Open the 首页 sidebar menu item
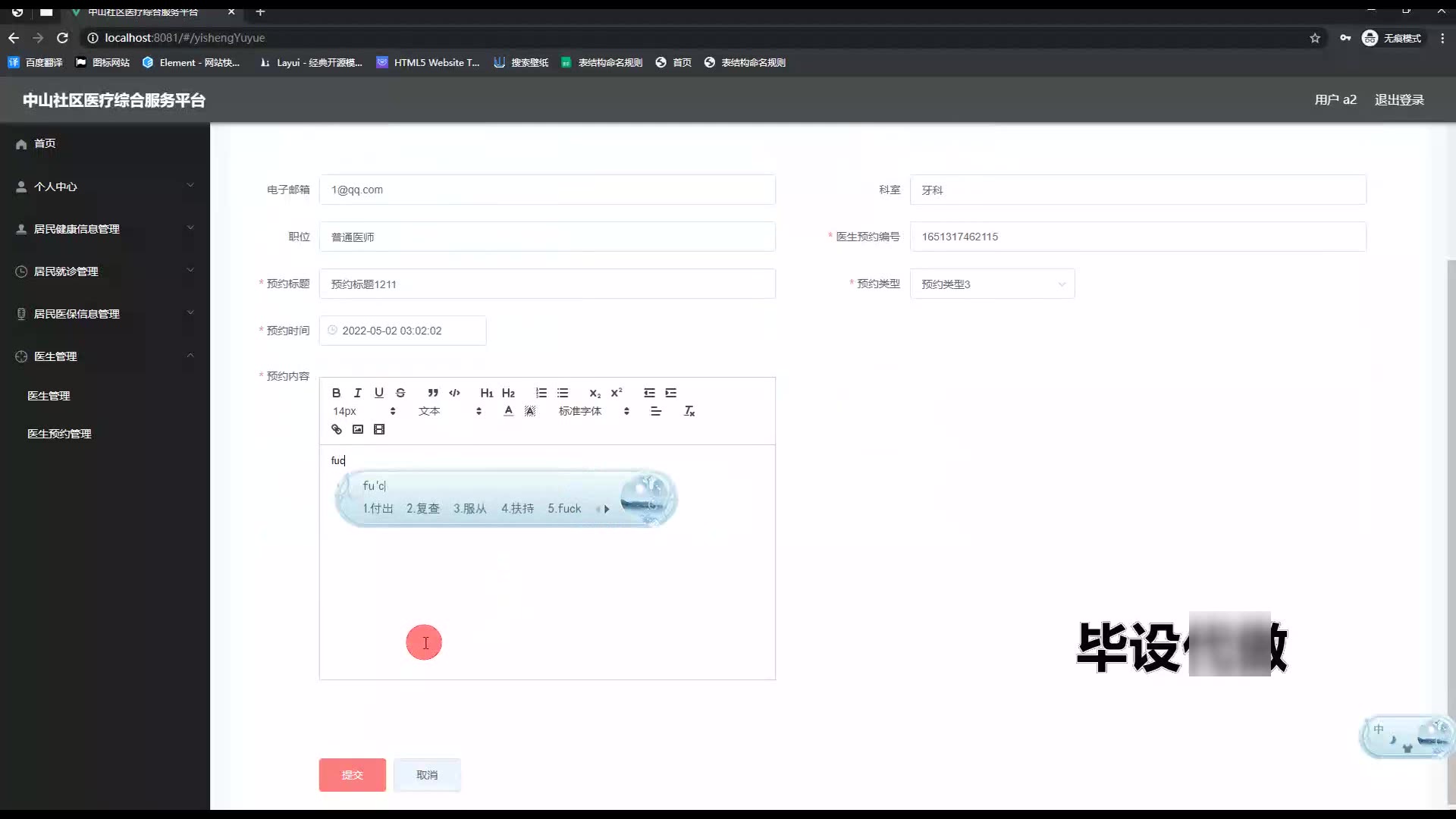 [x=45, y=143]
